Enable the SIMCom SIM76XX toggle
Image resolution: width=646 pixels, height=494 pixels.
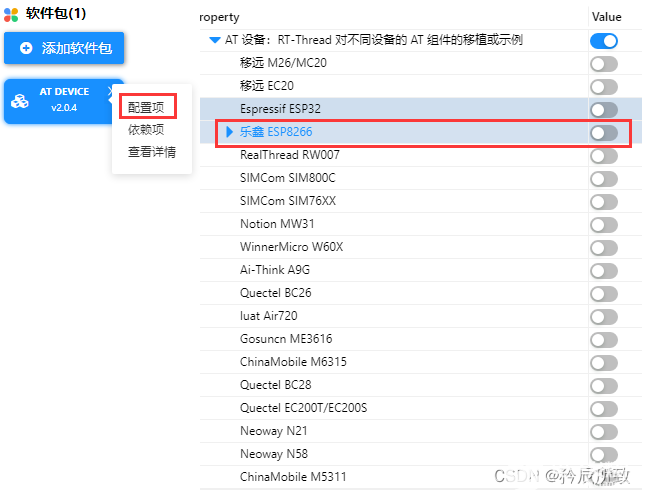(x=604, y=202)
